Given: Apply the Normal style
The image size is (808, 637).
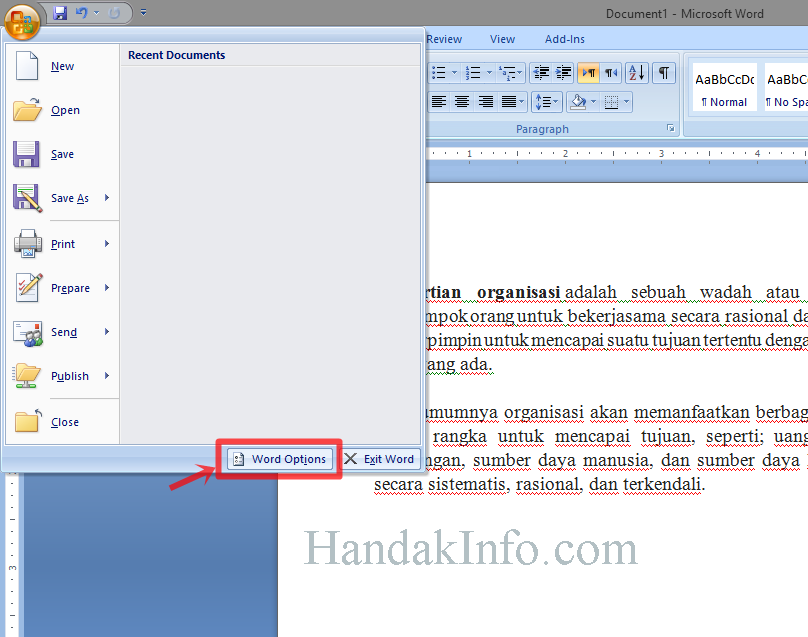Looking at the screenshot, I should (724, 88).
